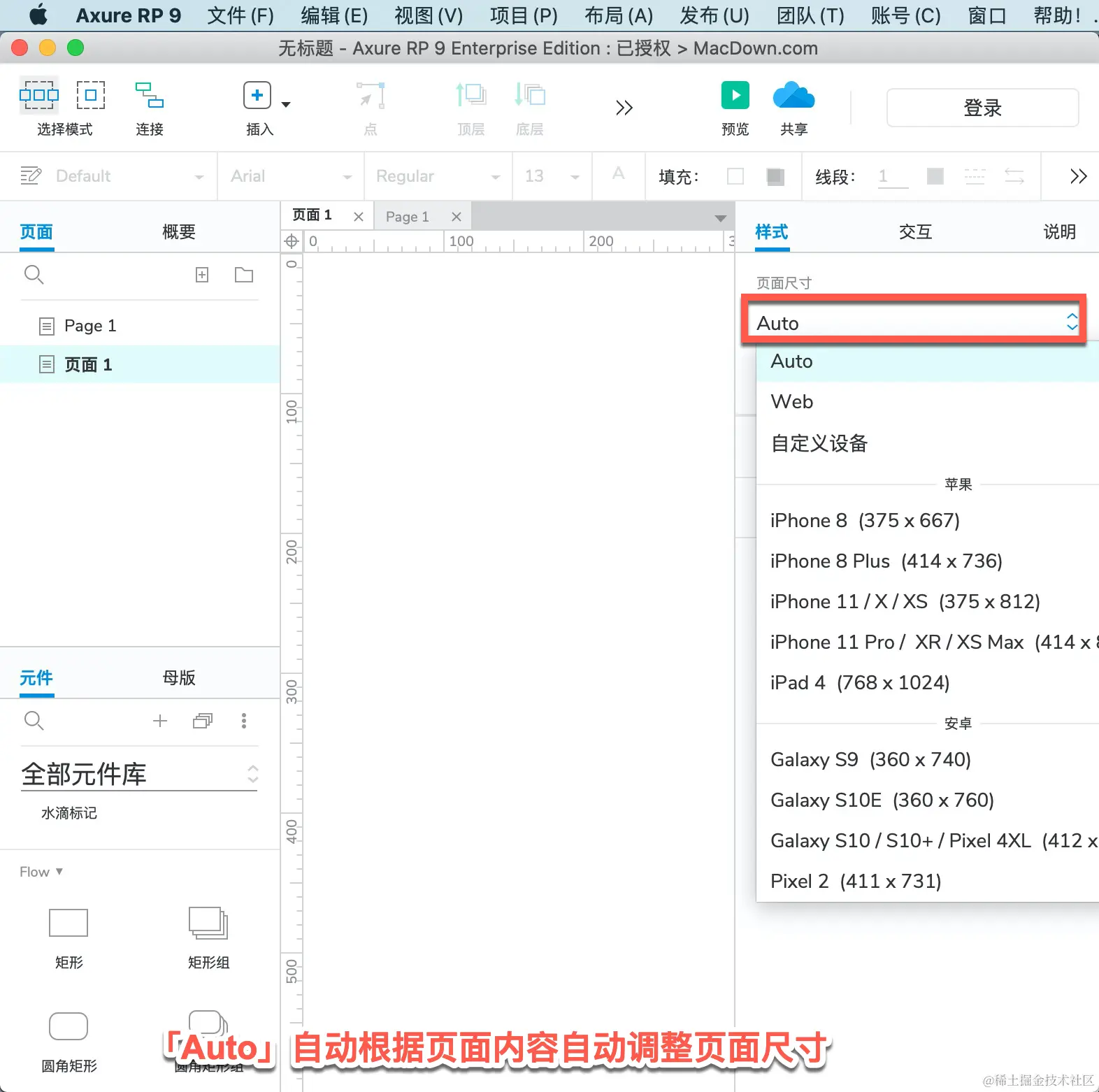Close the 页面 1 canvas tab
This screenshot has height=1092, width=1099.
pyautogui.click(x=359, y=217)
